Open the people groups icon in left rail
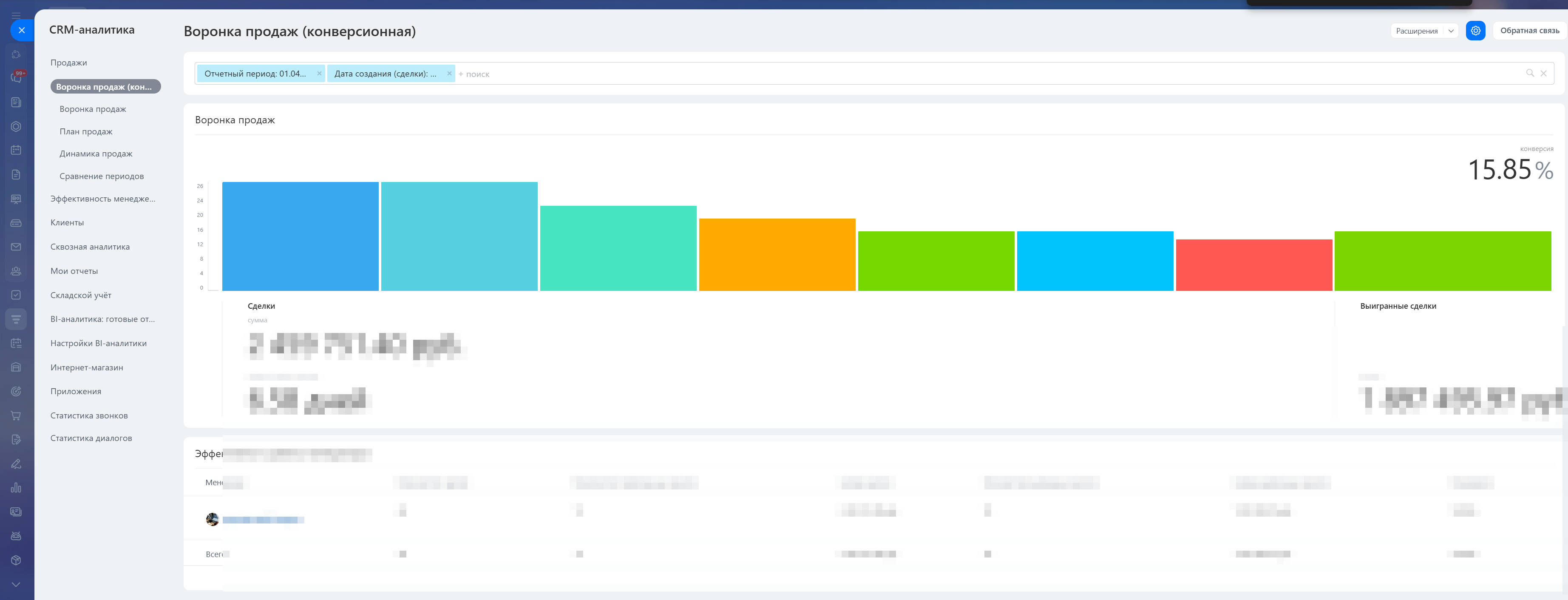Screen dimensions: 1568x600 pos(16,271)
